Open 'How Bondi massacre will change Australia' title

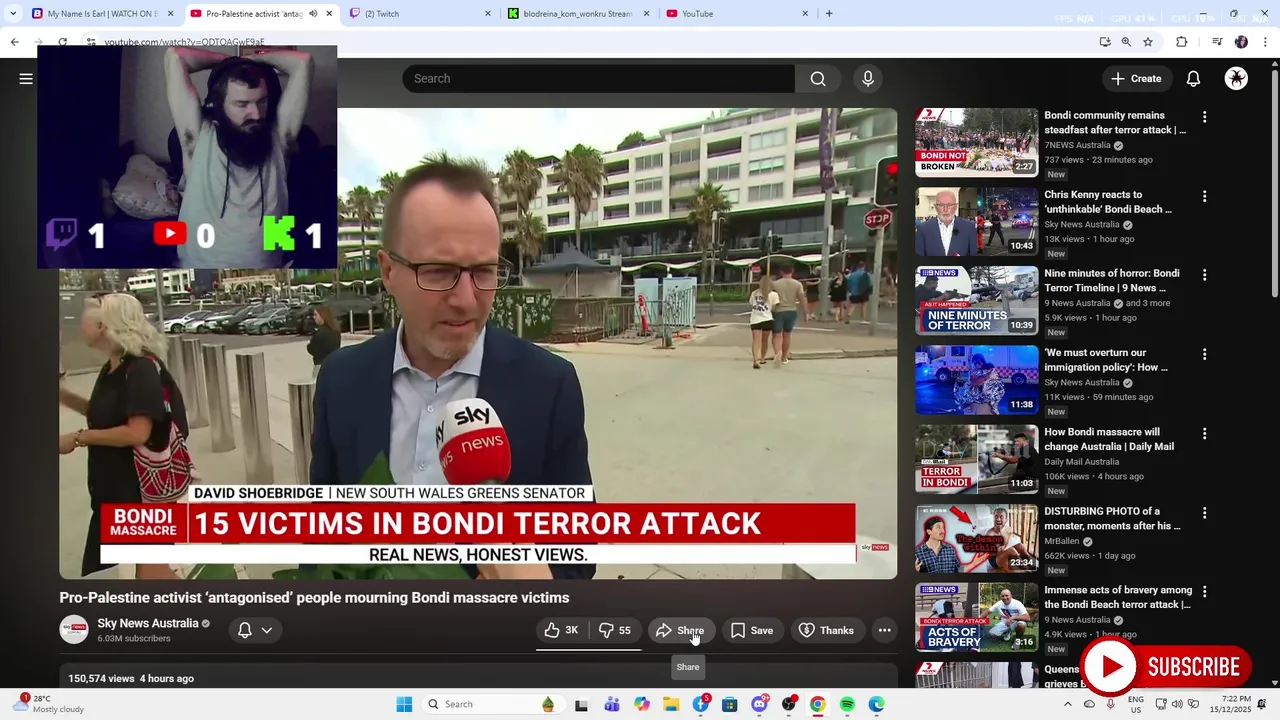[x=1109, y=439]
